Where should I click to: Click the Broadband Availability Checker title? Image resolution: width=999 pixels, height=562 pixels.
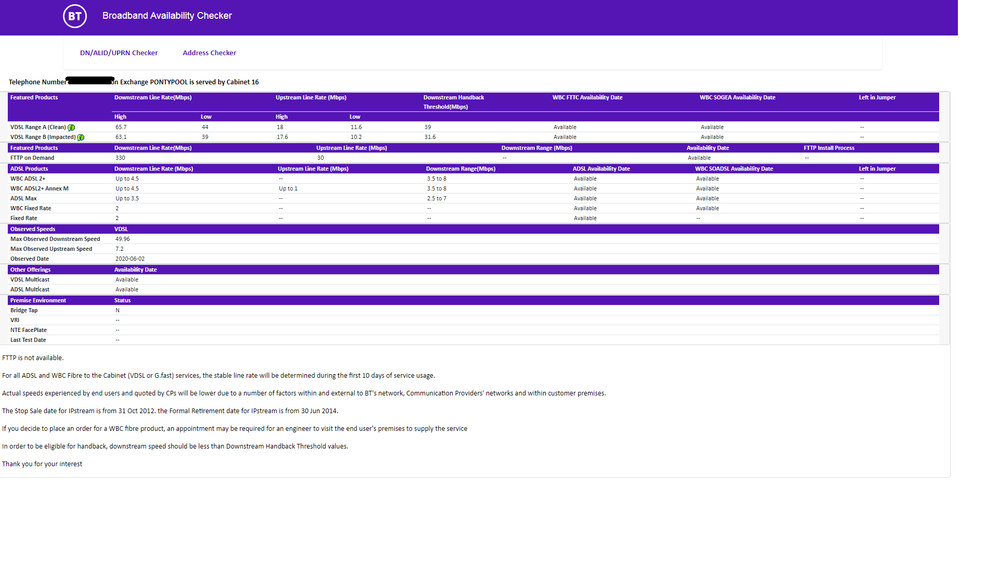(167, 16)
